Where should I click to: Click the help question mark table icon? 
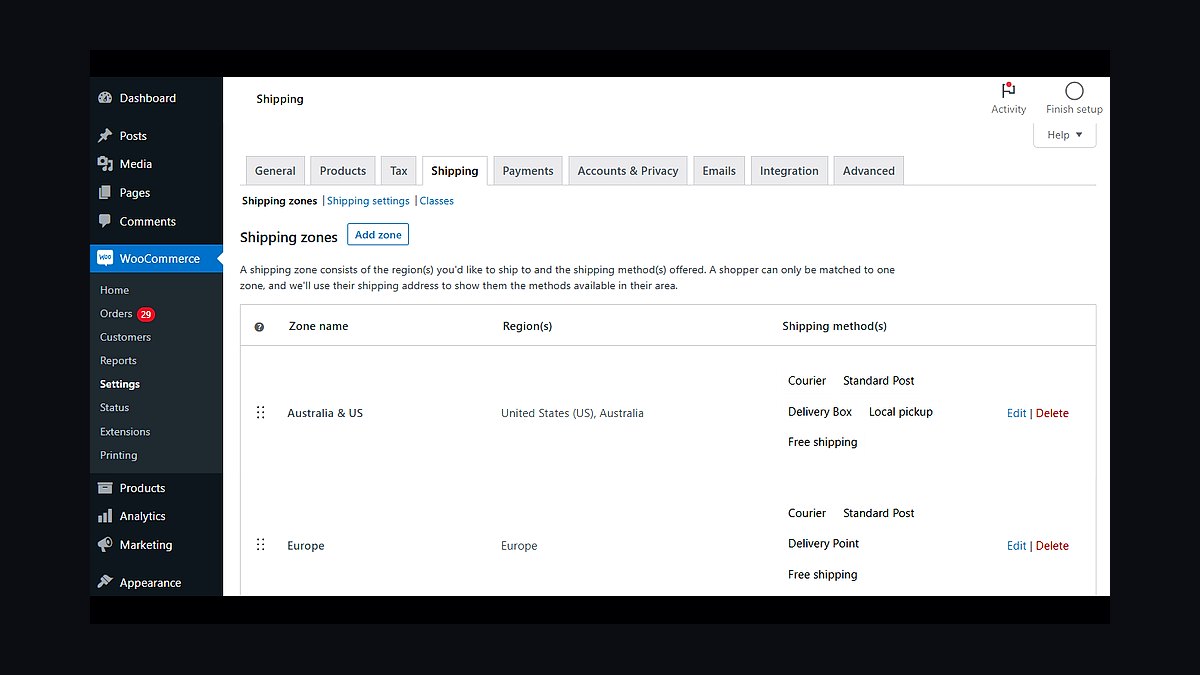coord(259,327)
